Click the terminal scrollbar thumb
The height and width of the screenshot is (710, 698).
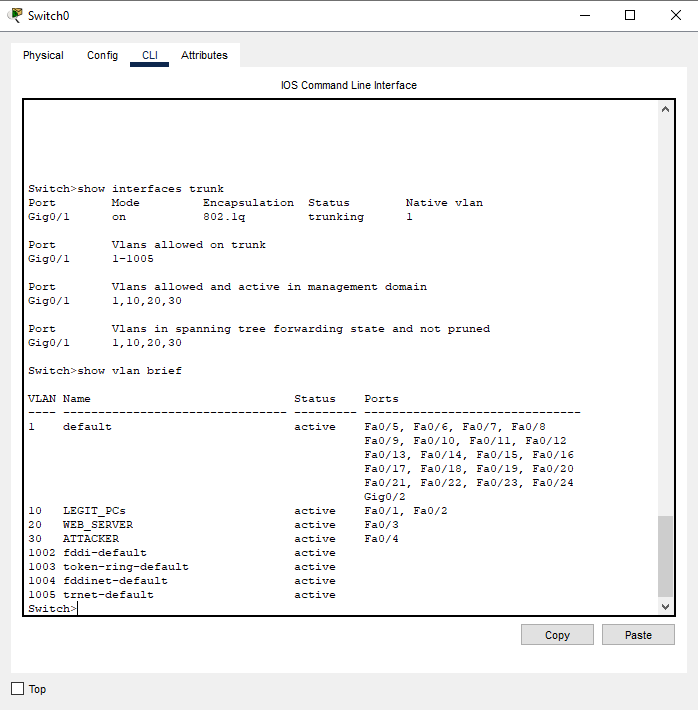click(x=665, y=556)
